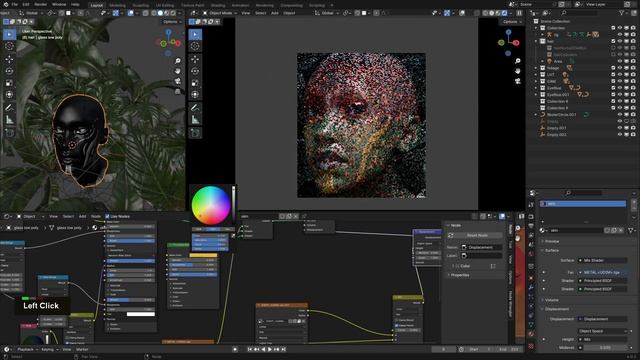The height and width of the screenshot is (360, 640).
Task: Click the node Name field showing Displacement
Action: [481, 247]
